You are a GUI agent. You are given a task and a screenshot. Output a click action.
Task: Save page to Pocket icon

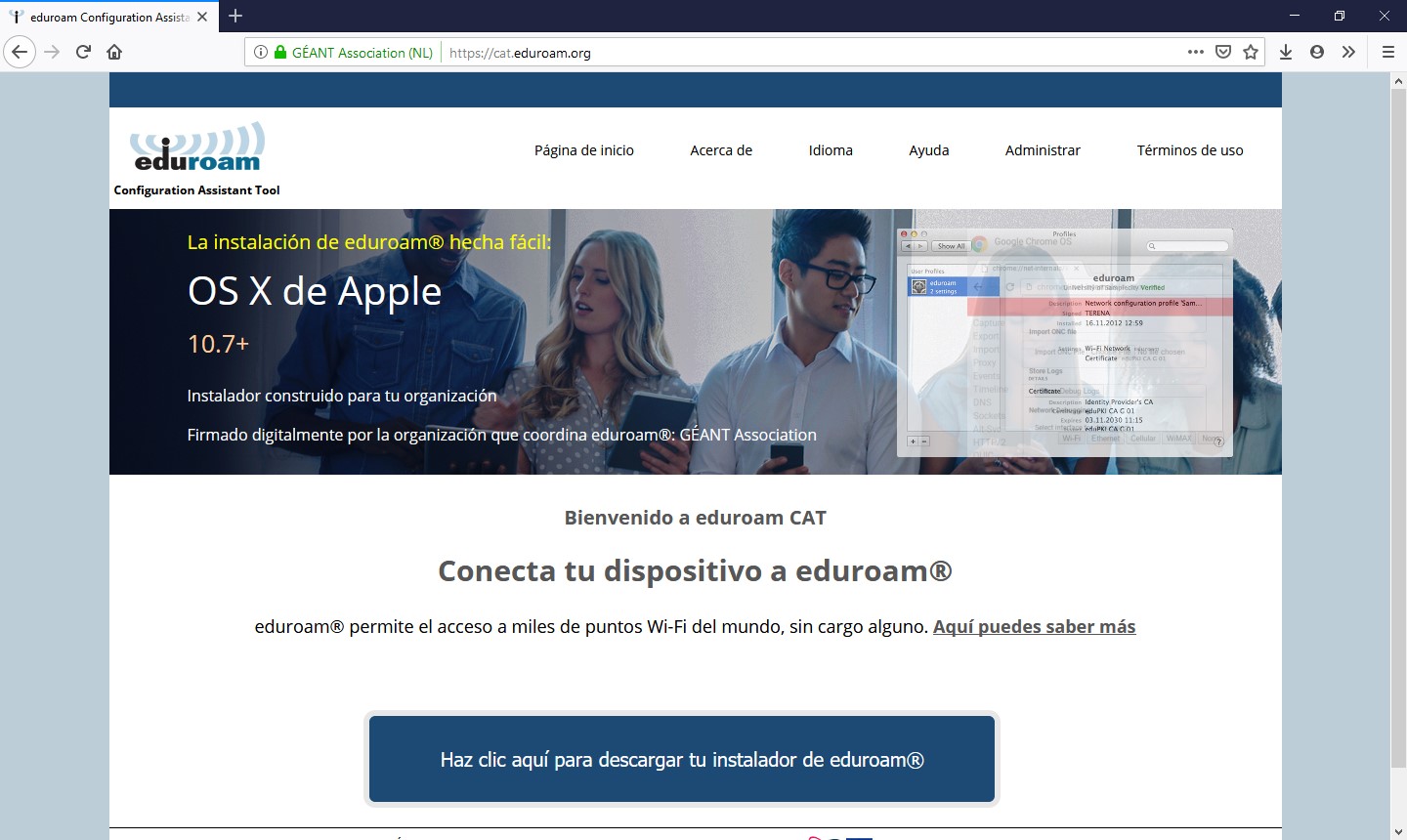point(1223,52)
